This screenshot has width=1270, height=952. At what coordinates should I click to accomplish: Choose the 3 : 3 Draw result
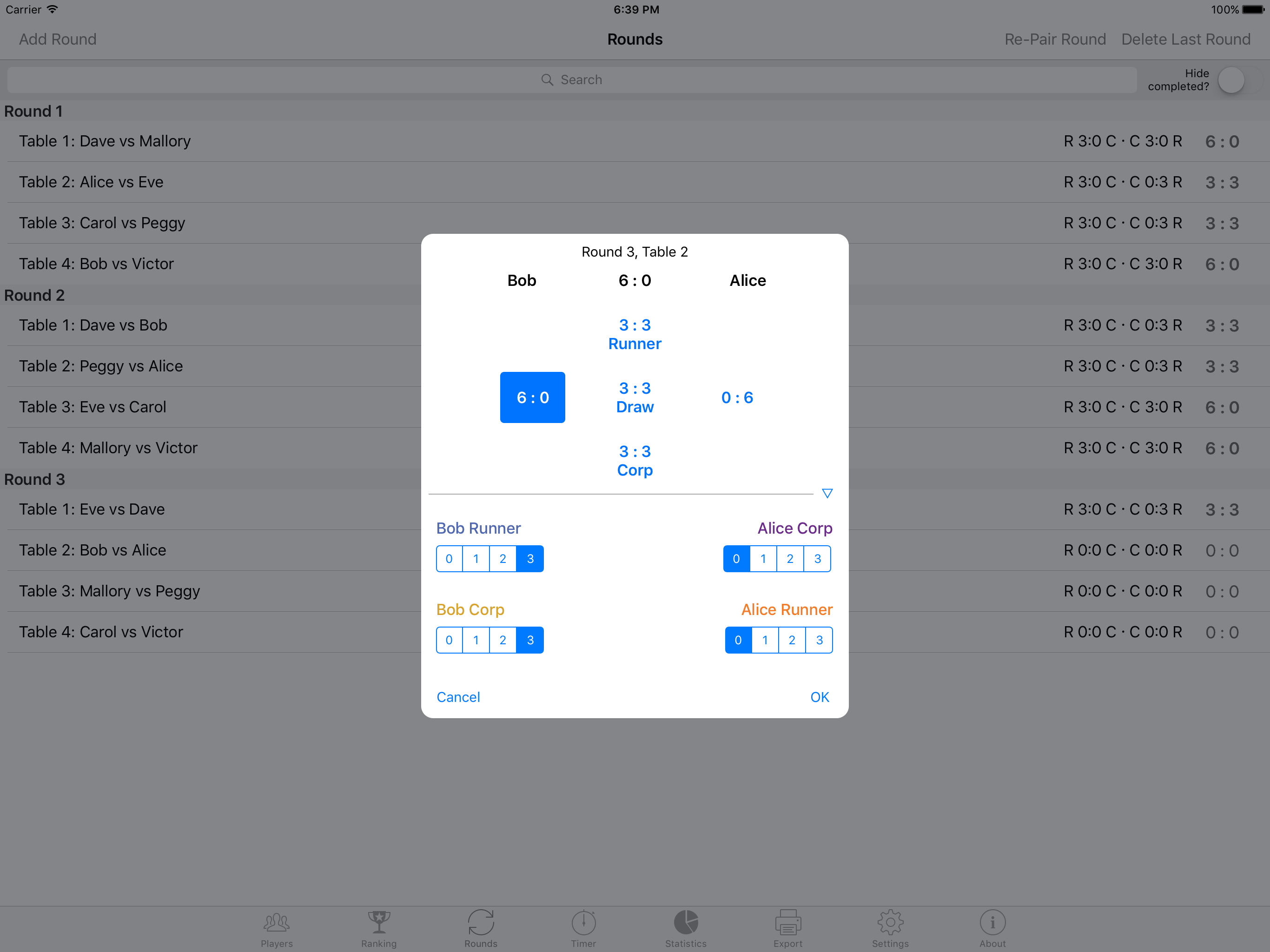click(x=635, y=397)
